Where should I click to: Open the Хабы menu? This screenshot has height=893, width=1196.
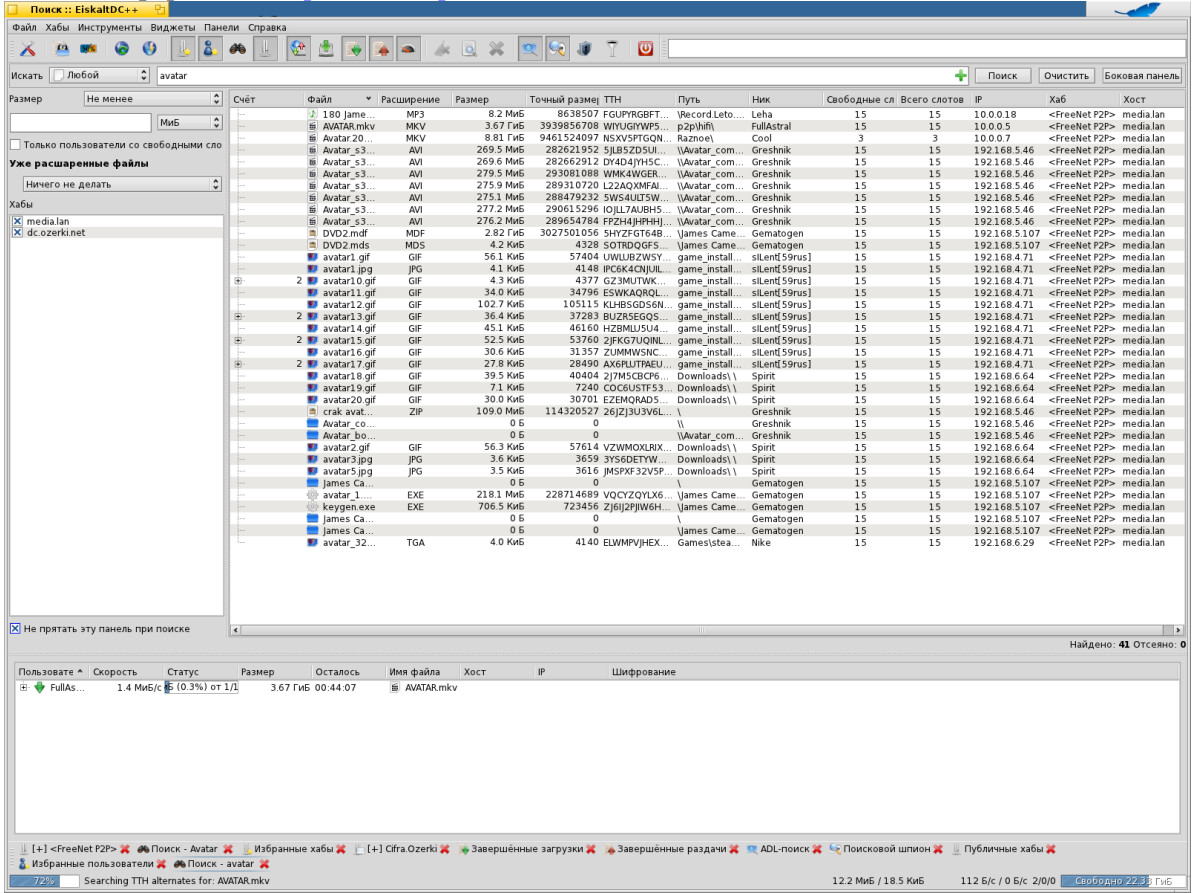(57, 27)
